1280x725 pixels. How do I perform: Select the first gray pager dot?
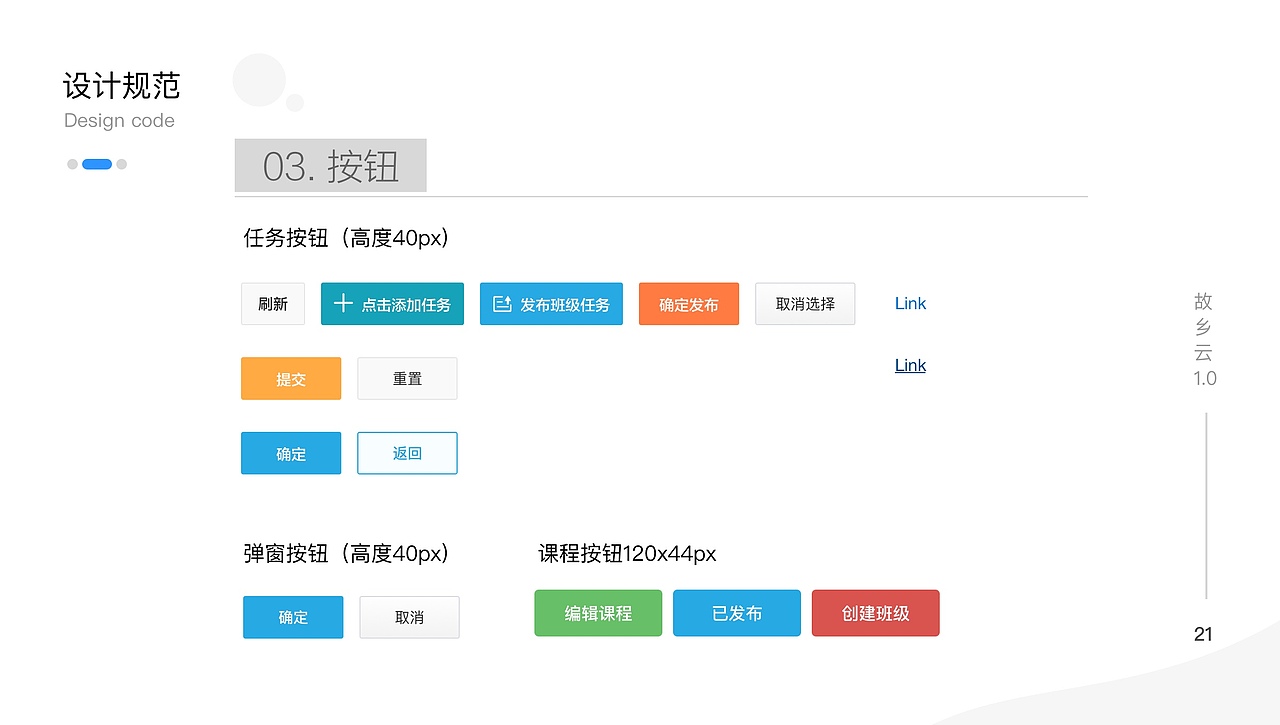click(x=72, y=164)
